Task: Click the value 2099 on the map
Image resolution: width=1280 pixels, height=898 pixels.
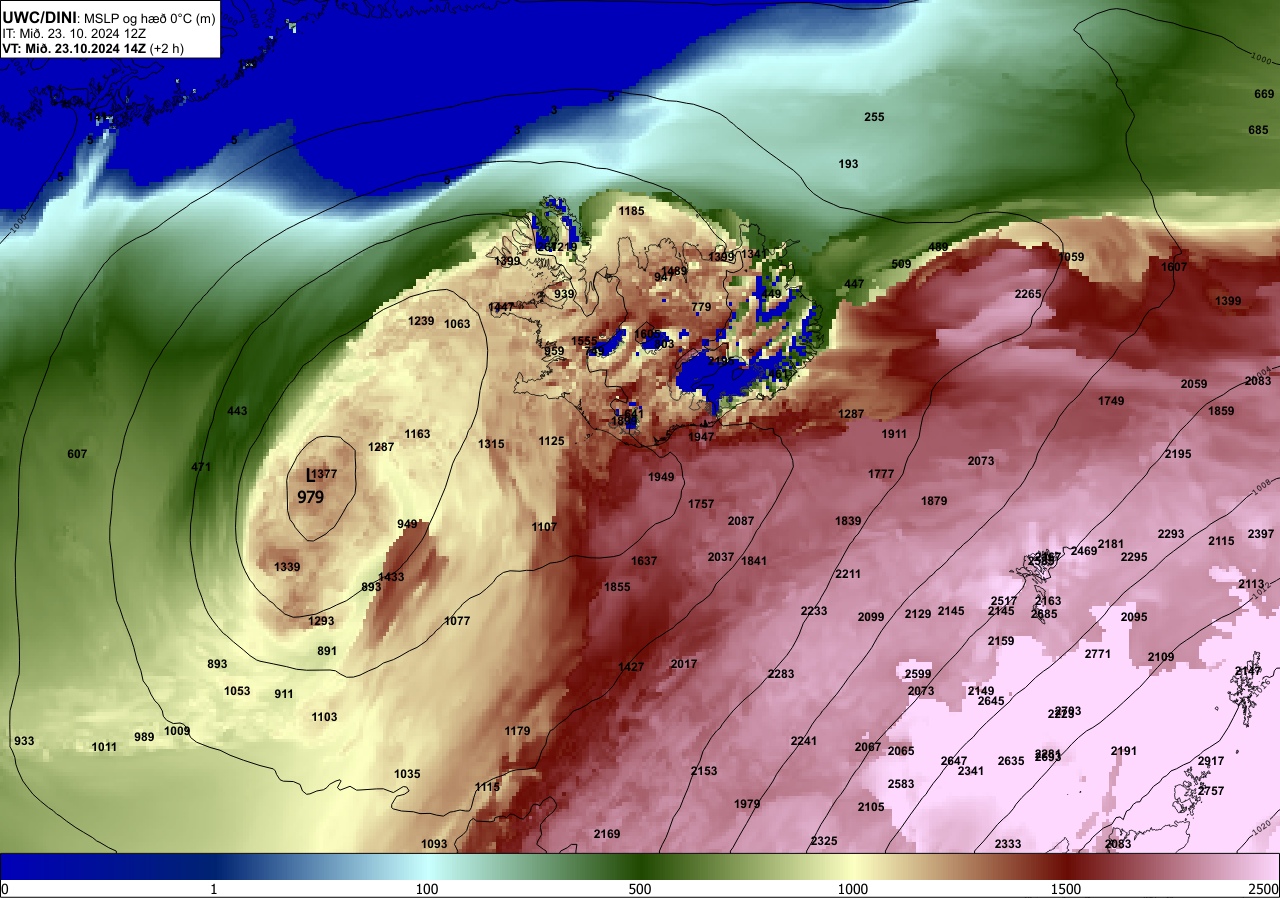Action: [x=871, y=617]
